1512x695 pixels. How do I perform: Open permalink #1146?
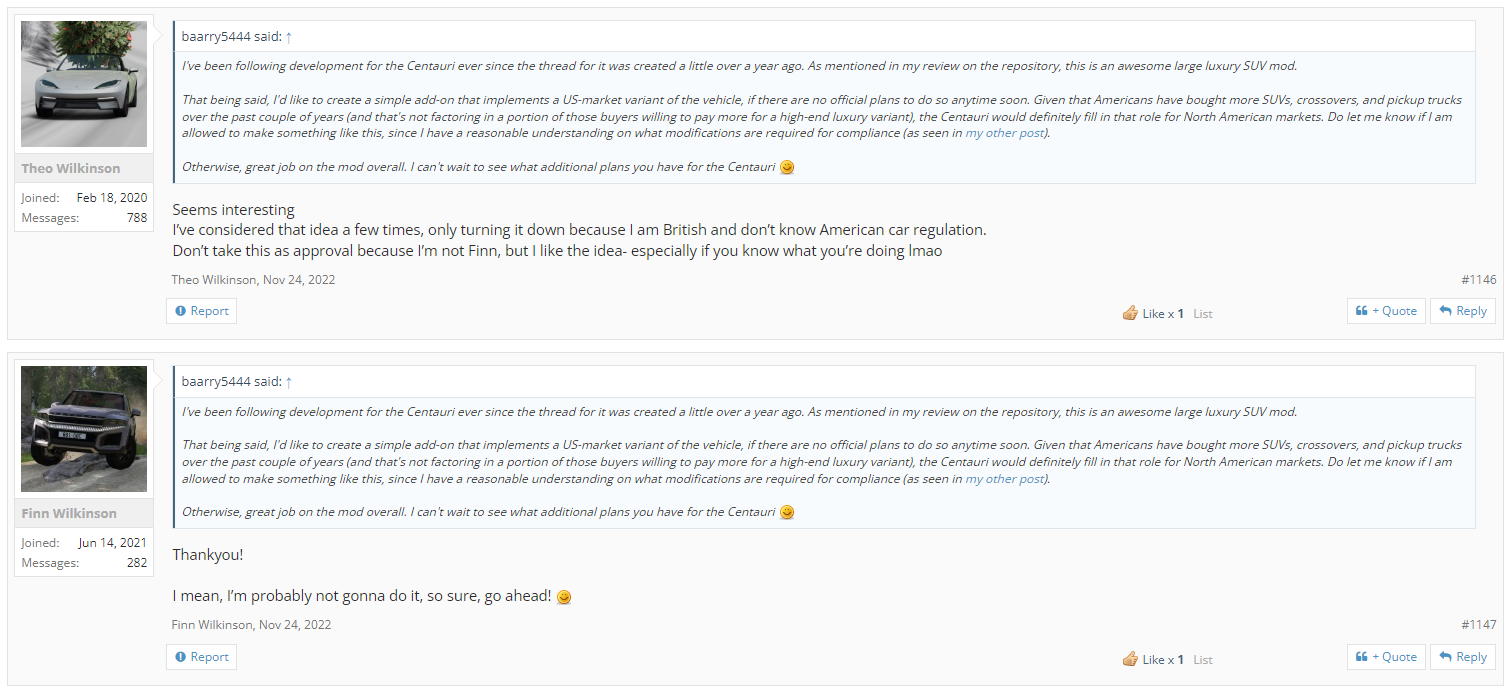coord(1479,280)
